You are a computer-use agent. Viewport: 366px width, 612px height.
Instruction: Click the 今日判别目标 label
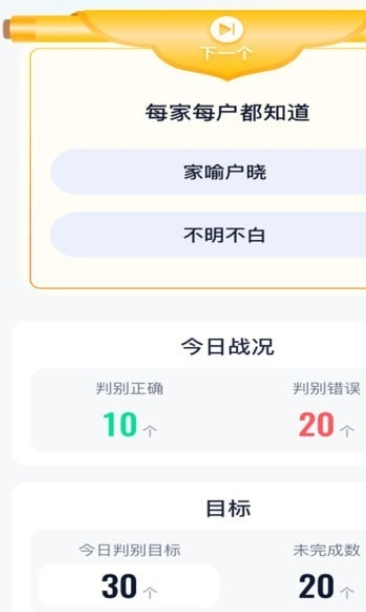[130, 550]
